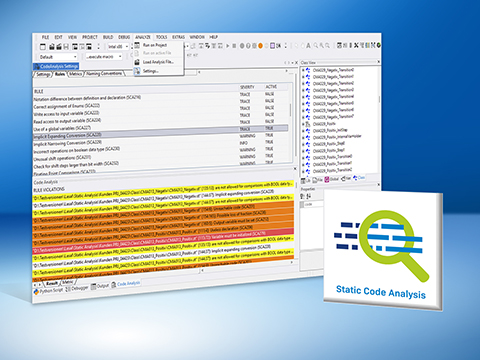Viewport: 480px width, 360px height.
Task: Click the categorized view icon in Properties
Action: pos(303,196)
